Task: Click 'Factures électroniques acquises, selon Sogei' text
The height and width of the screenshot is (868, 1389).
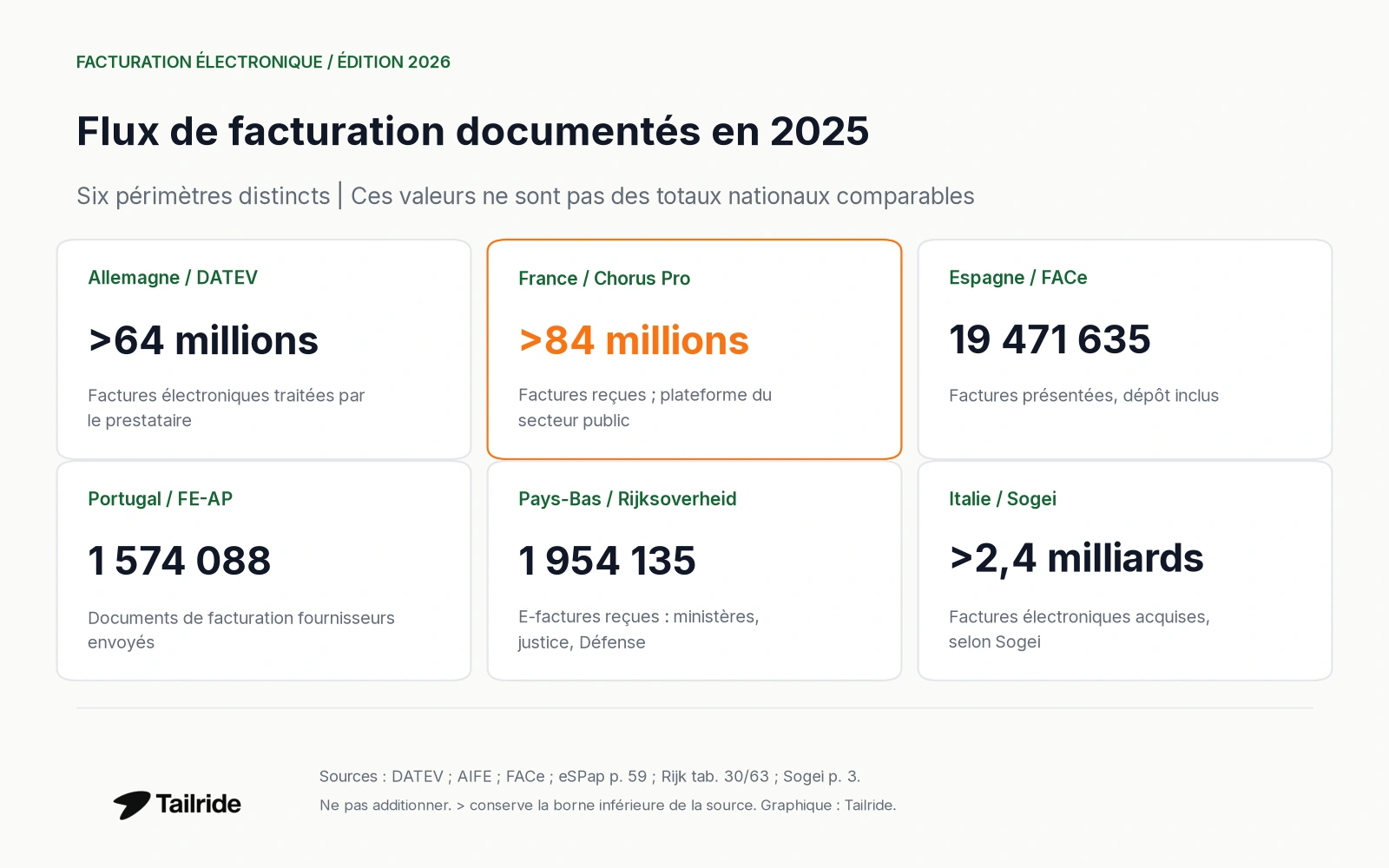Action: click(1079, 629)
